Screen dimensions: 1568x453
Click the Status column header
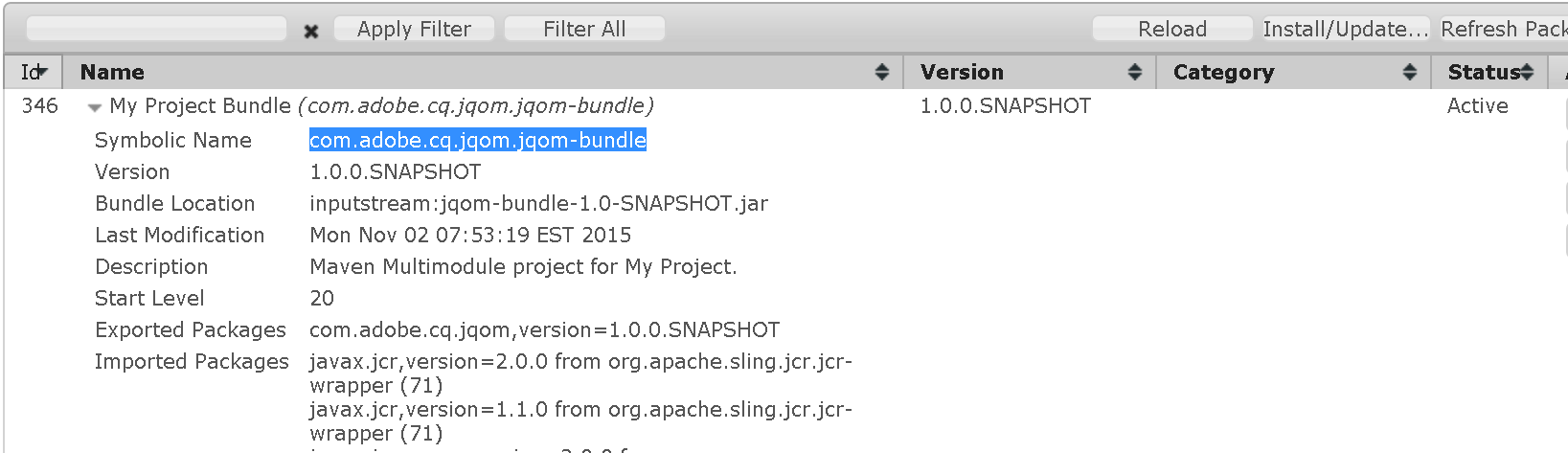tap(1482, 73)
